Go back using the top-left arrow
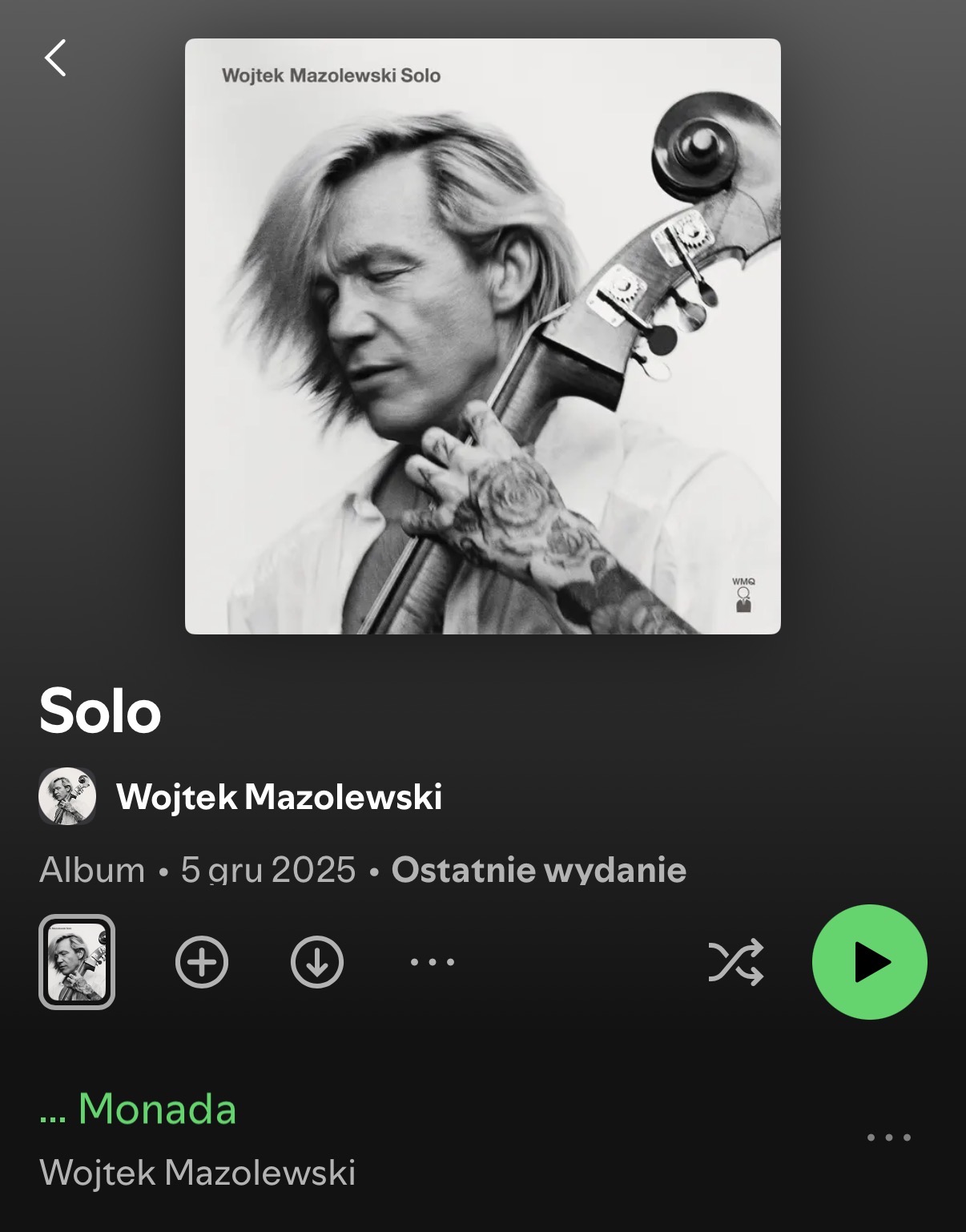Screen dimensions: 966x1232 click(x=55, y=58)
